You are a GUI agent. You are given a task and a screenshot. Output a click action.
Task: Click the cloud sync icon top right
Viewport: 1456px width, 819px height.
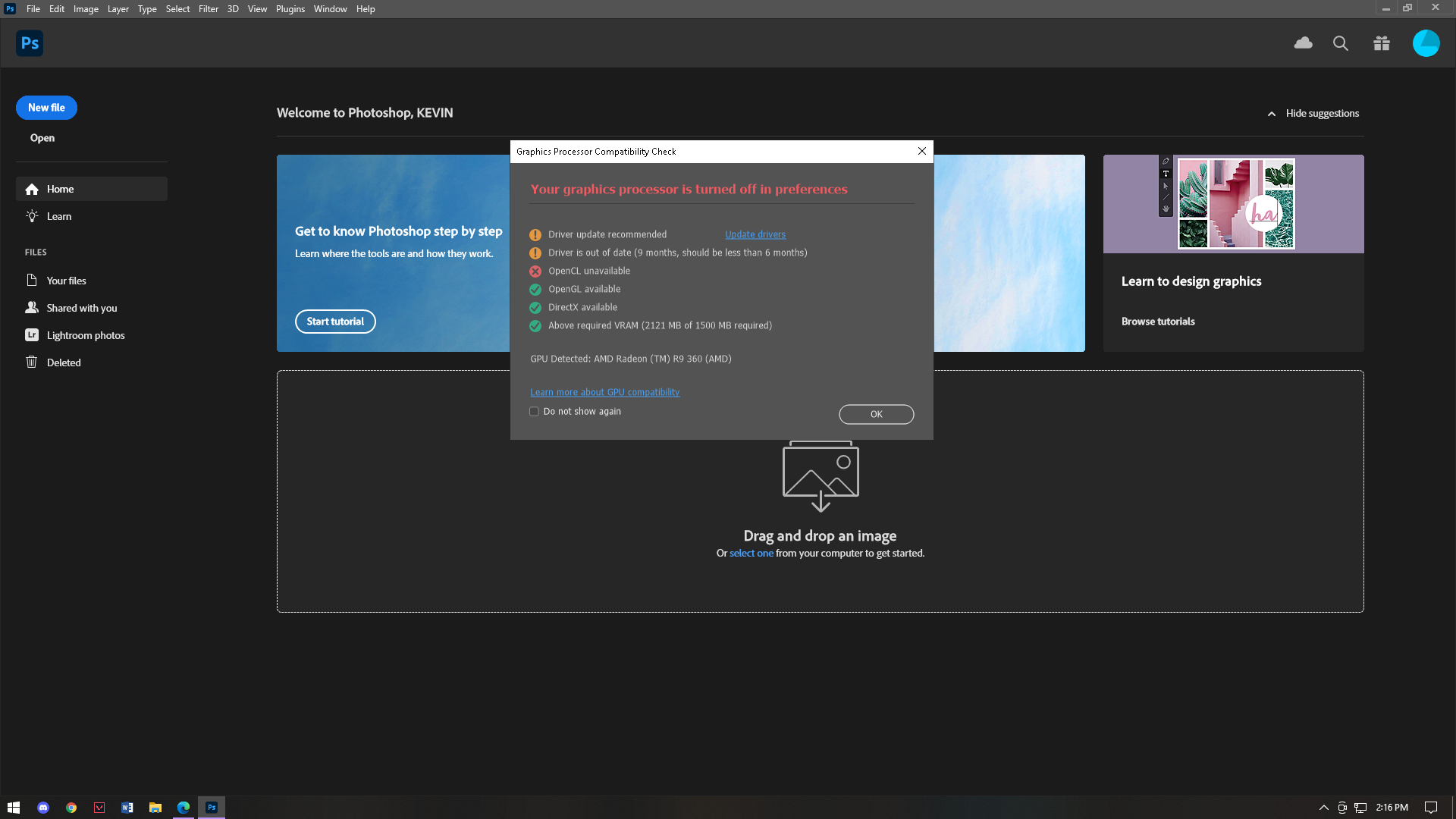[1303, 43]
